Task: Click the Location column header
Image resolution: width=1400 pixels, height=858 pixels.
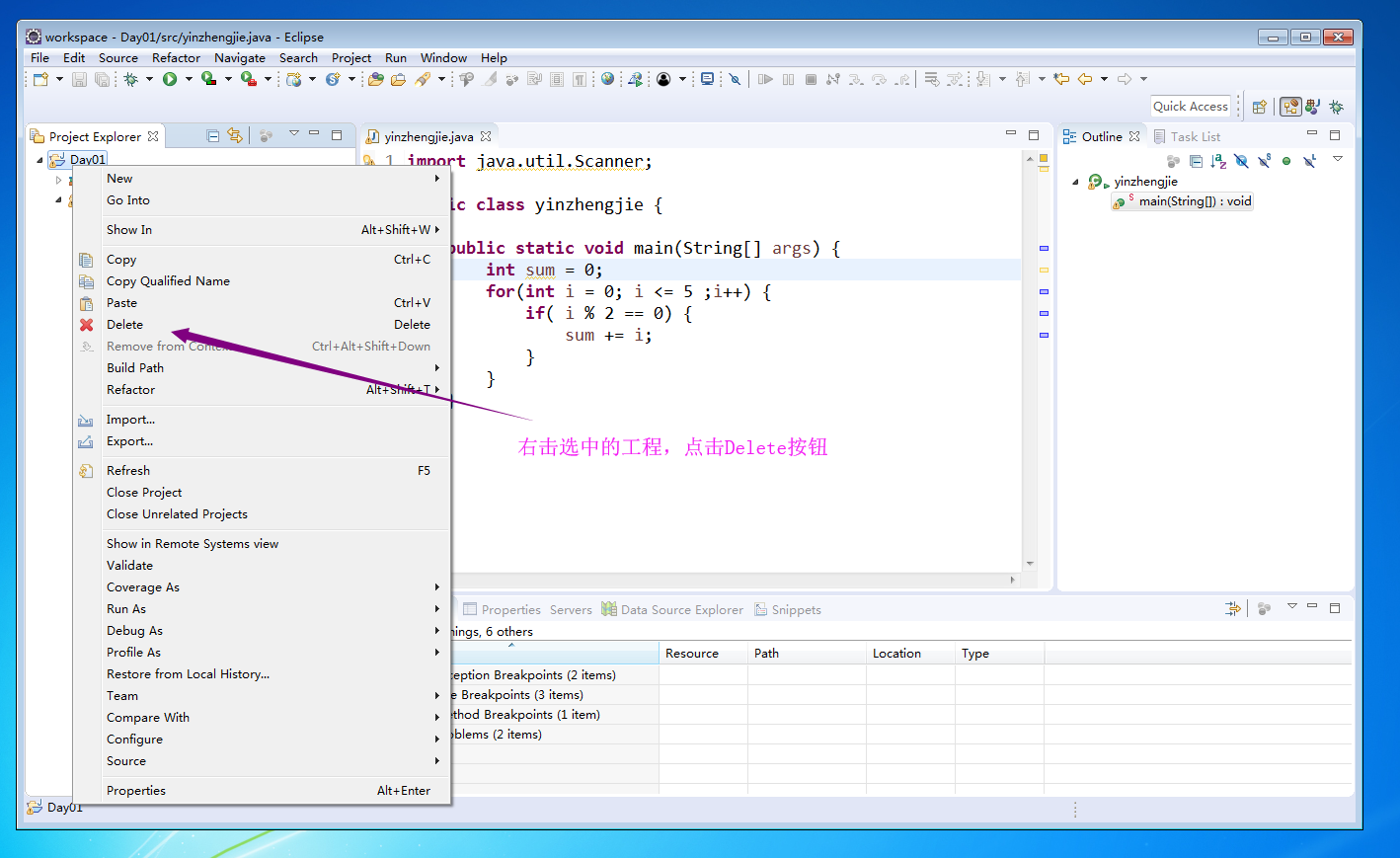Action: point(910,654)
